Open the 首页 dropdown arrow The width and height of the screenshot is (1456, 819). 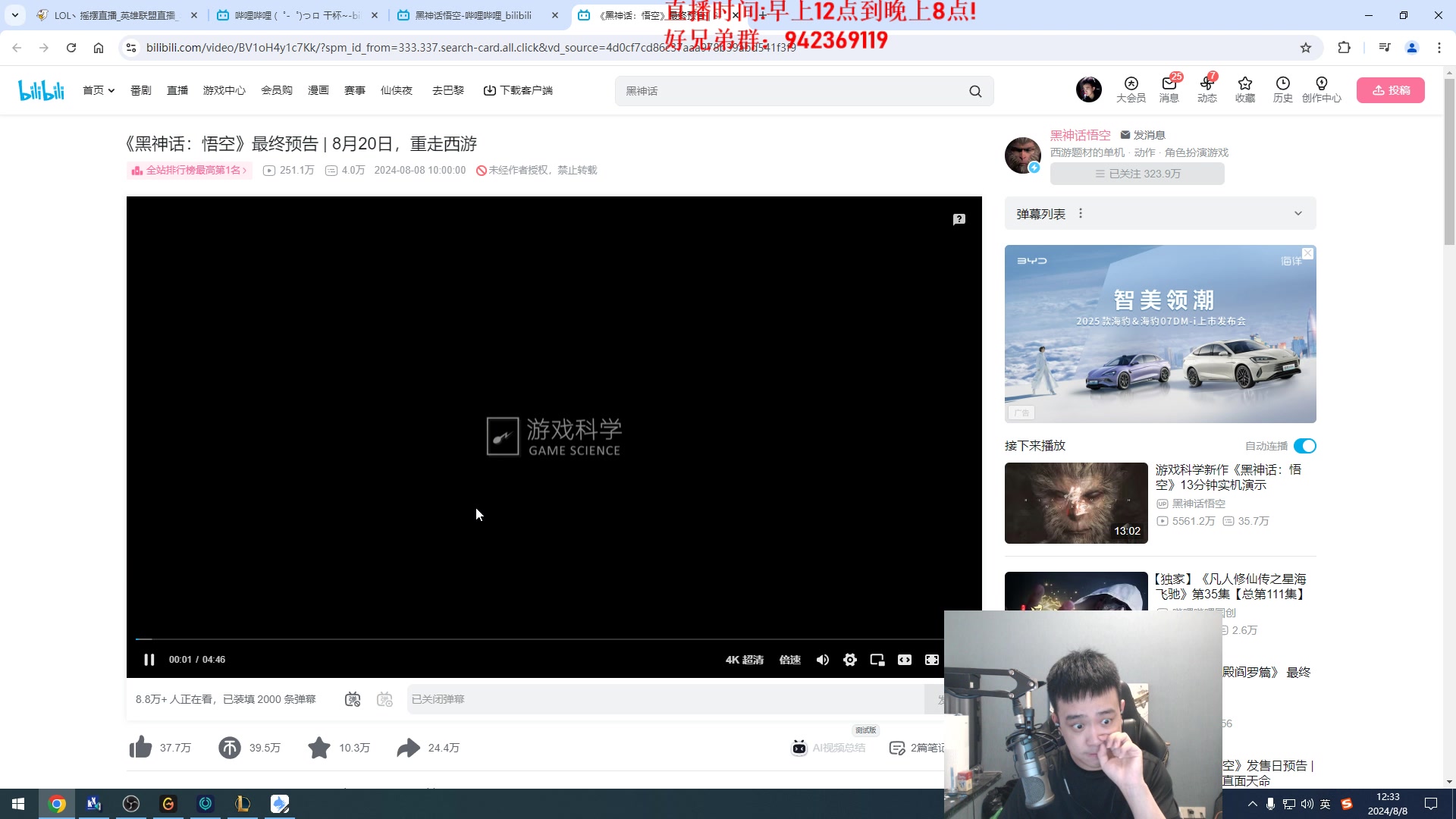pos(111,89)
